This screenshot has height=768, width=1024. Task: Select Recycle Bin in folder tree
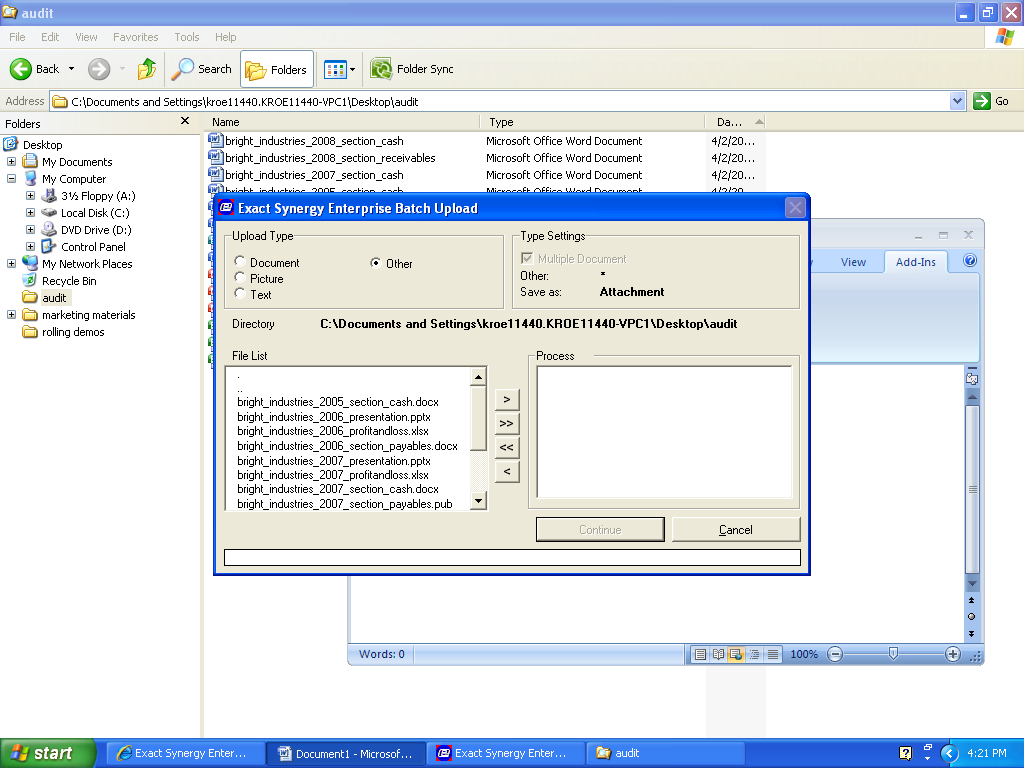pyautogui.click(x=69, y=281)
